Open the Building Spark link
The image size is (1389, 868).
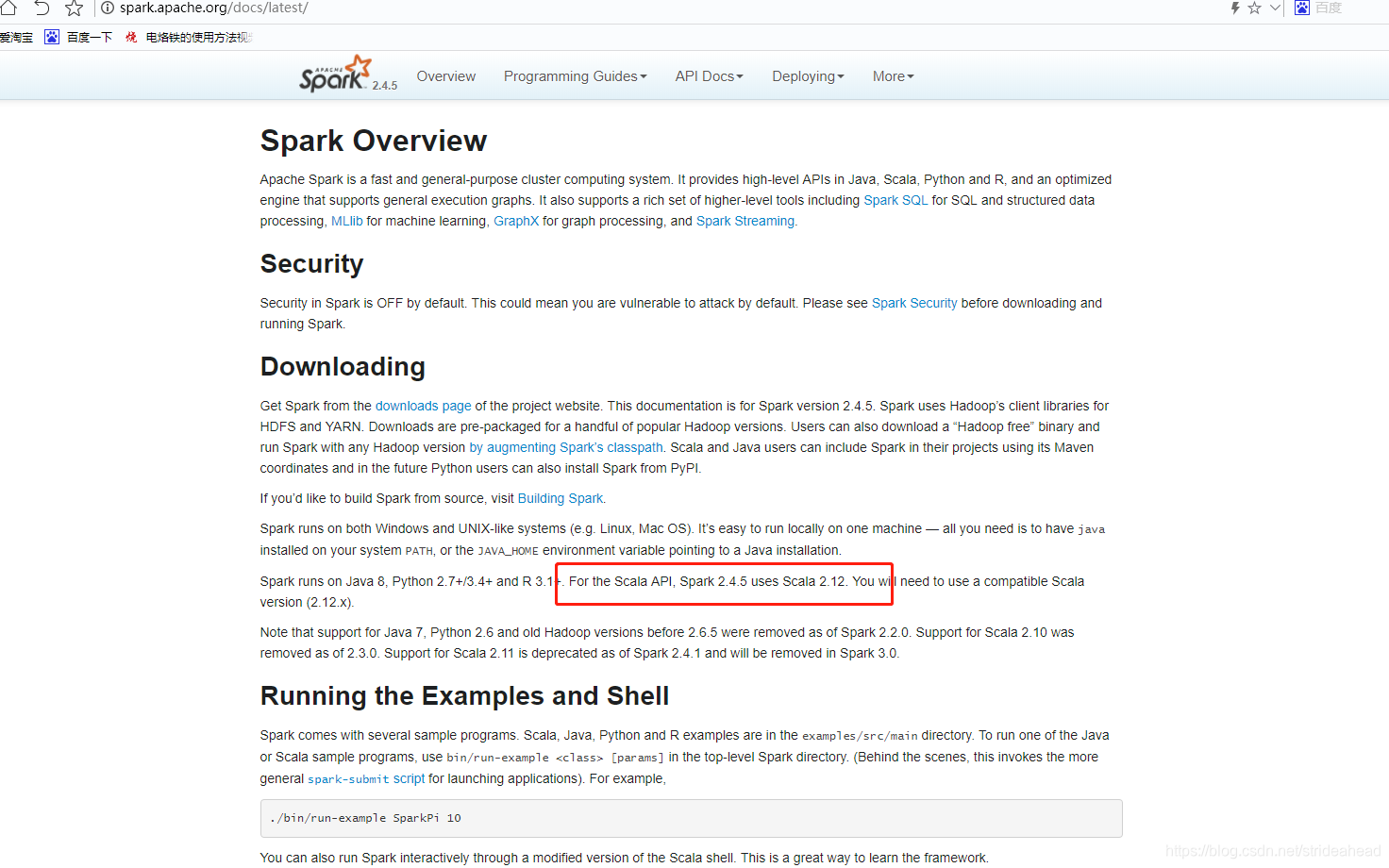tap(561, 498)
